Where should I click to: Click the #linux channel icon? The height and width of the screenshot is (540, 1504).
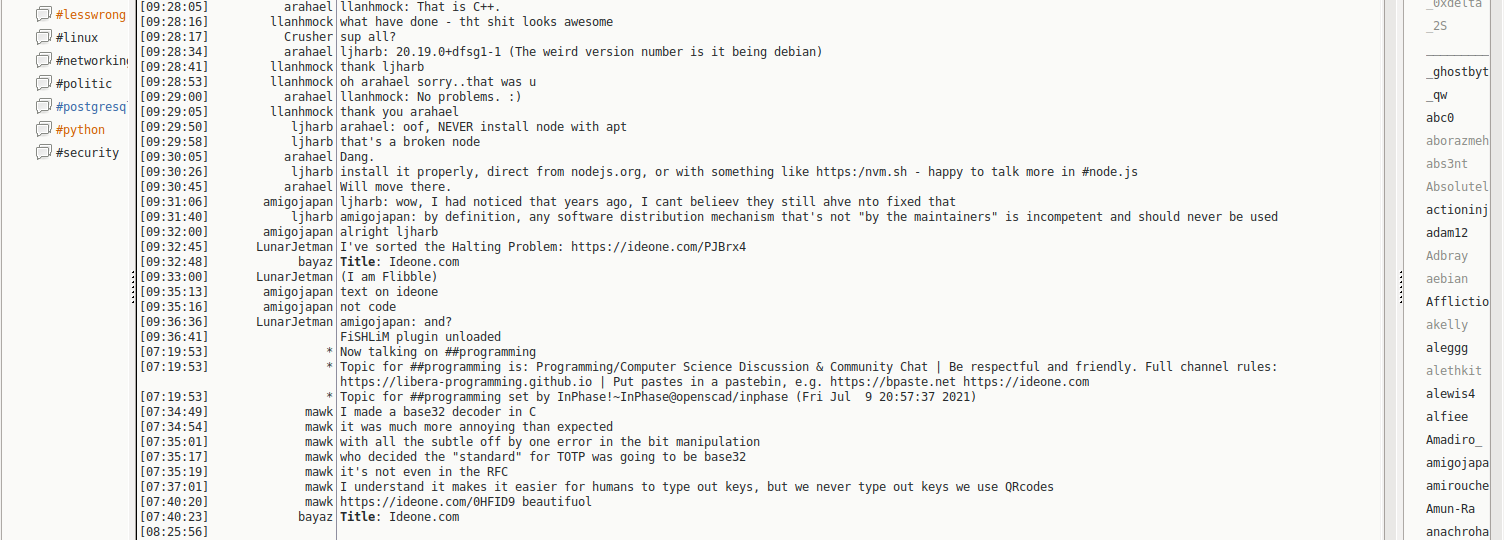tap(43, 38)
